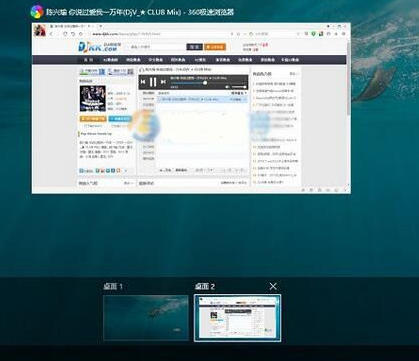Click the blue button under album cover

tap(120, 119)
